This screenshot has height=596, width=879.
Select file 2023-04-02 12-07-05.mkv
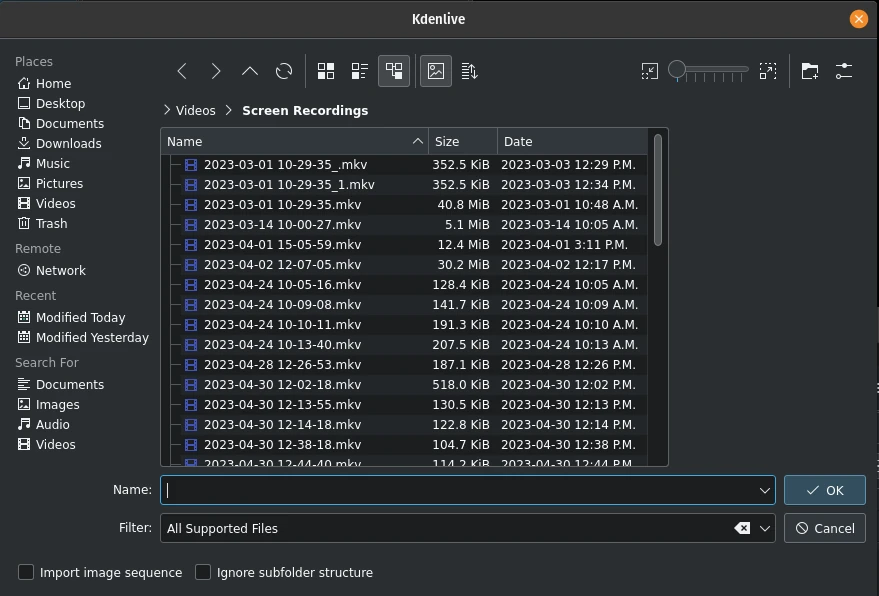click(x=283, y=265)
